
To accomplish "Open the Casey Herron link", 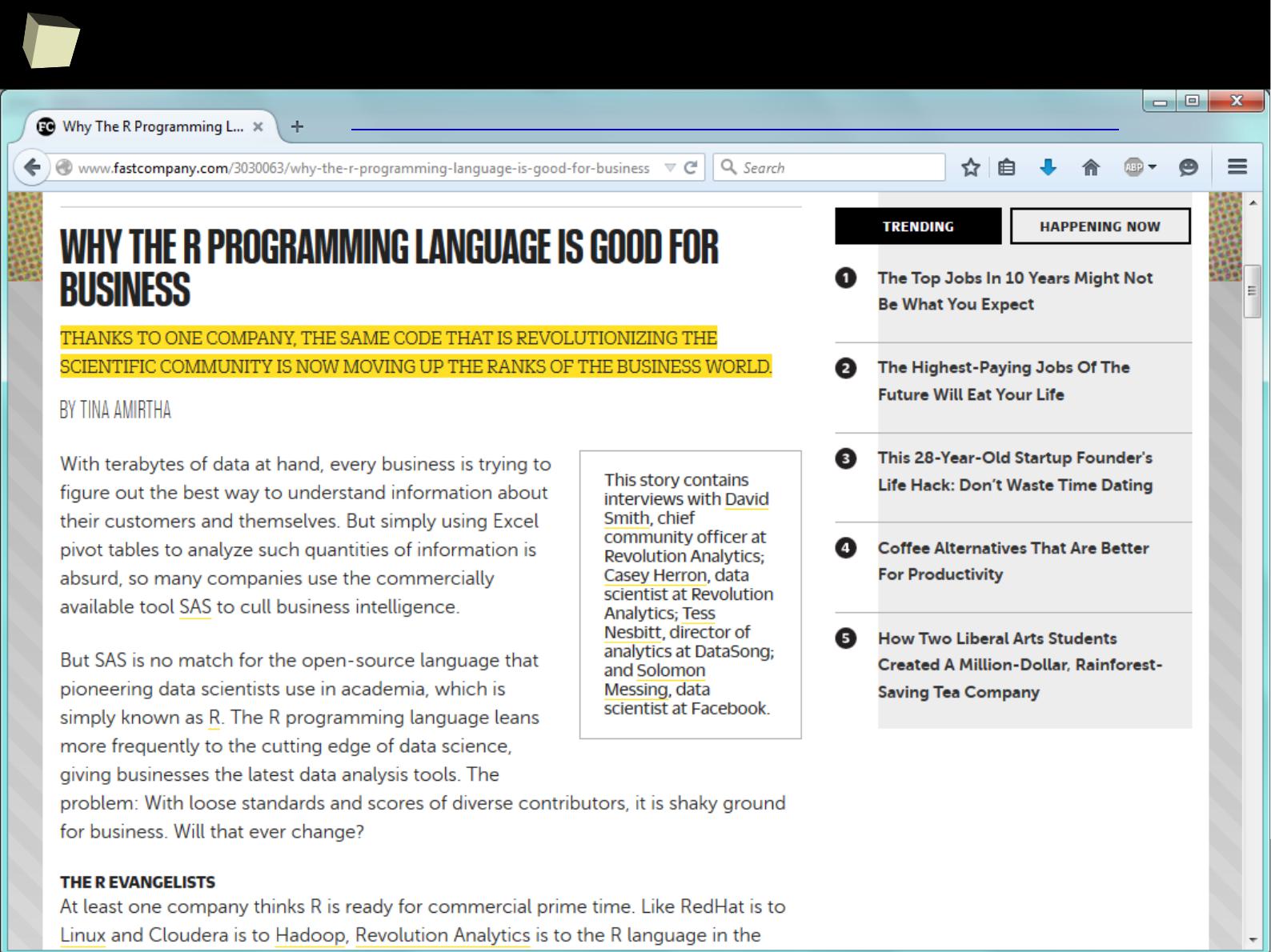I will (656, 575).
